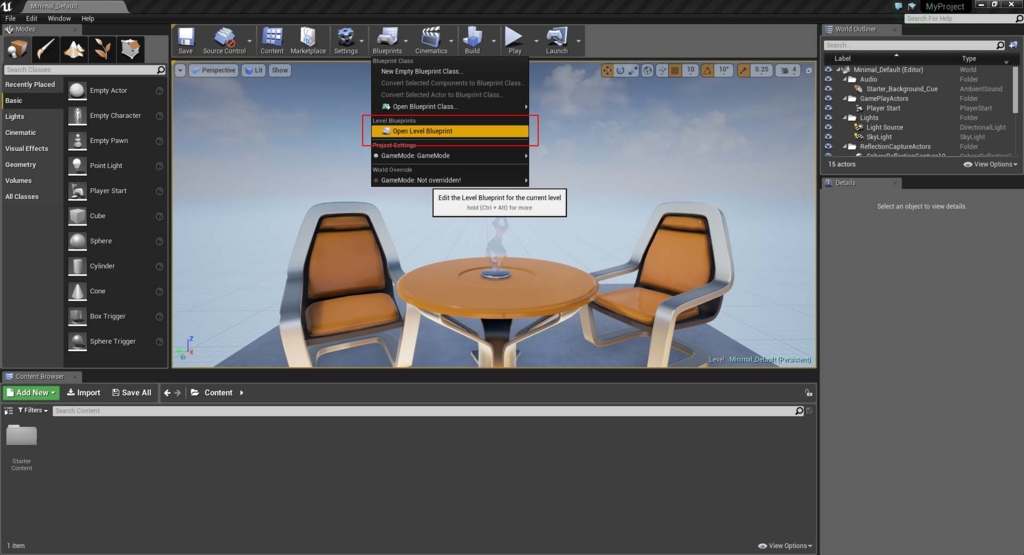This screenshot has width=1024, height=555.
Task: Toggle visibility of Lights folder
Action: point(828,118)
